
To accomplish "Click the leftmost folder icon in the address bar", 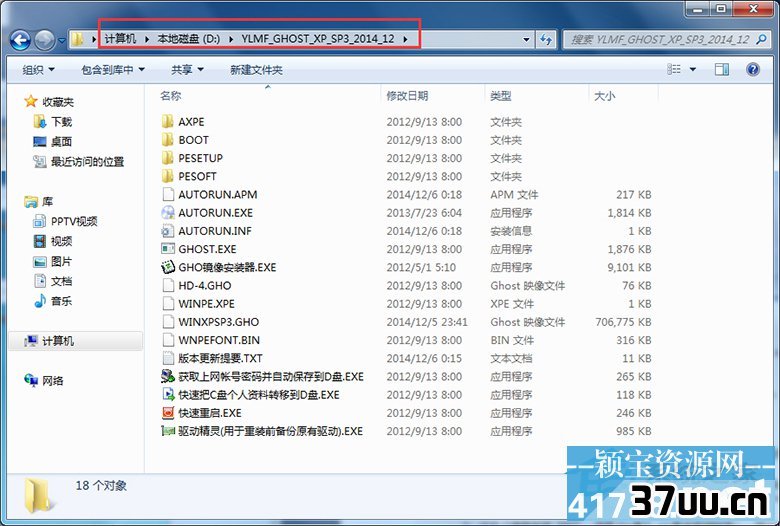I will click(x=77, y=39).
